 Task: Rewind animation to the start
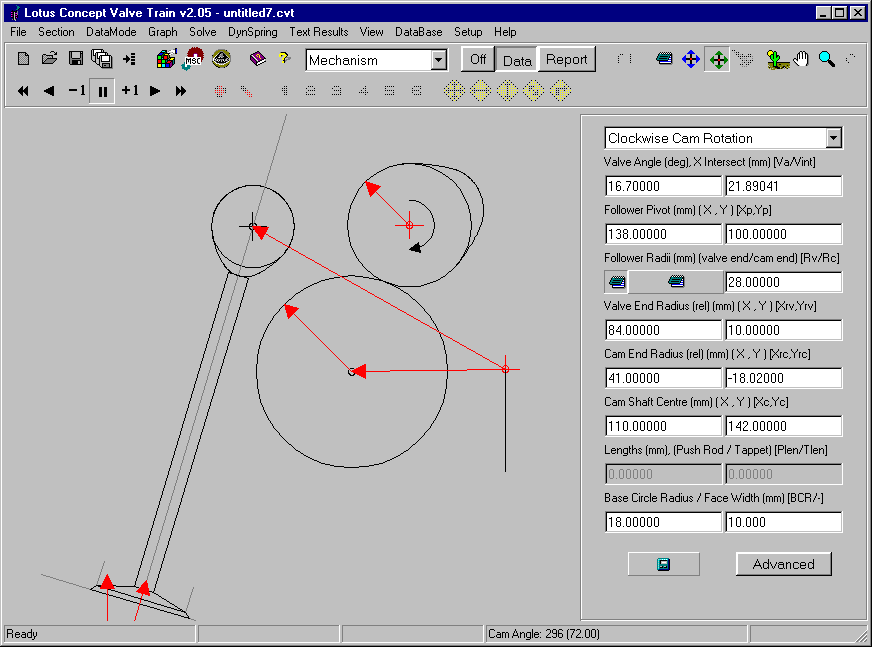coord(23,91)
